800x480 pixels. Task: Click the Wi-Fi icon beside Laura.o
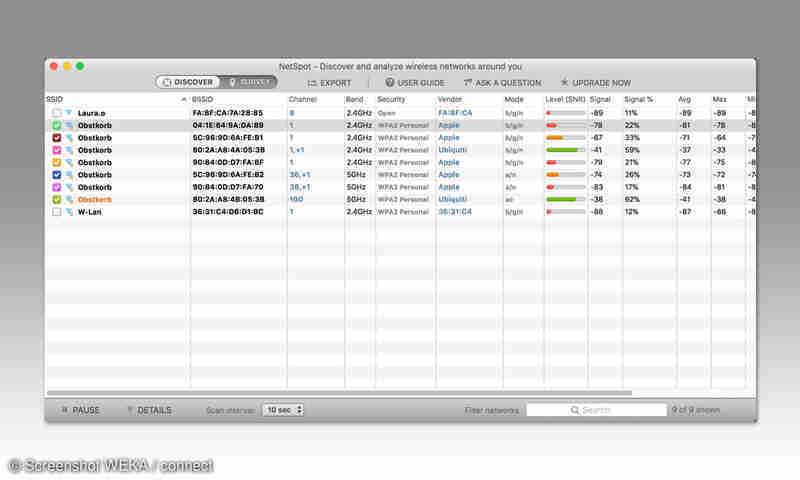point(69,113)
